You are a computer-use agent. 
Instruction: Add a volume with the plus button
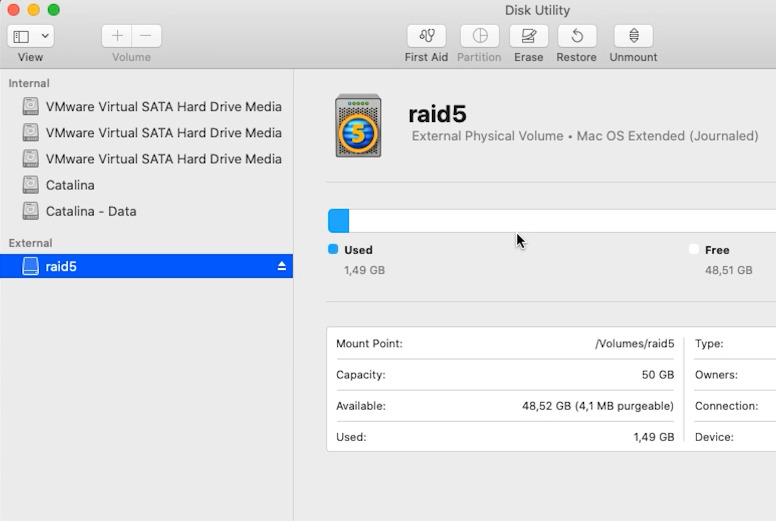(x=117, y=36)
